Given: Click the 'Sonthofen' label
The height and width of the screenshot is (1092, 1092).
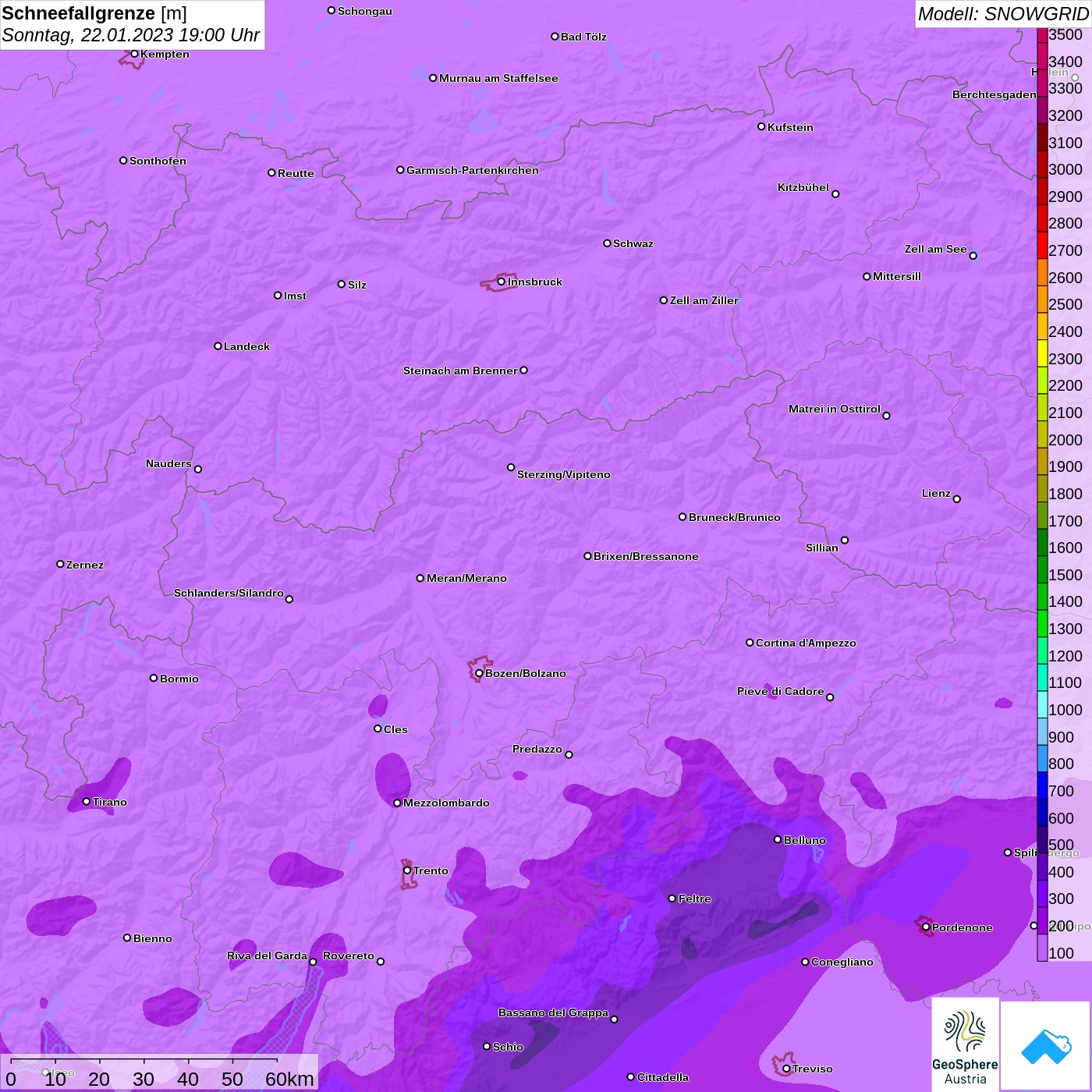Looking at the screenshot, I should 158,161.
